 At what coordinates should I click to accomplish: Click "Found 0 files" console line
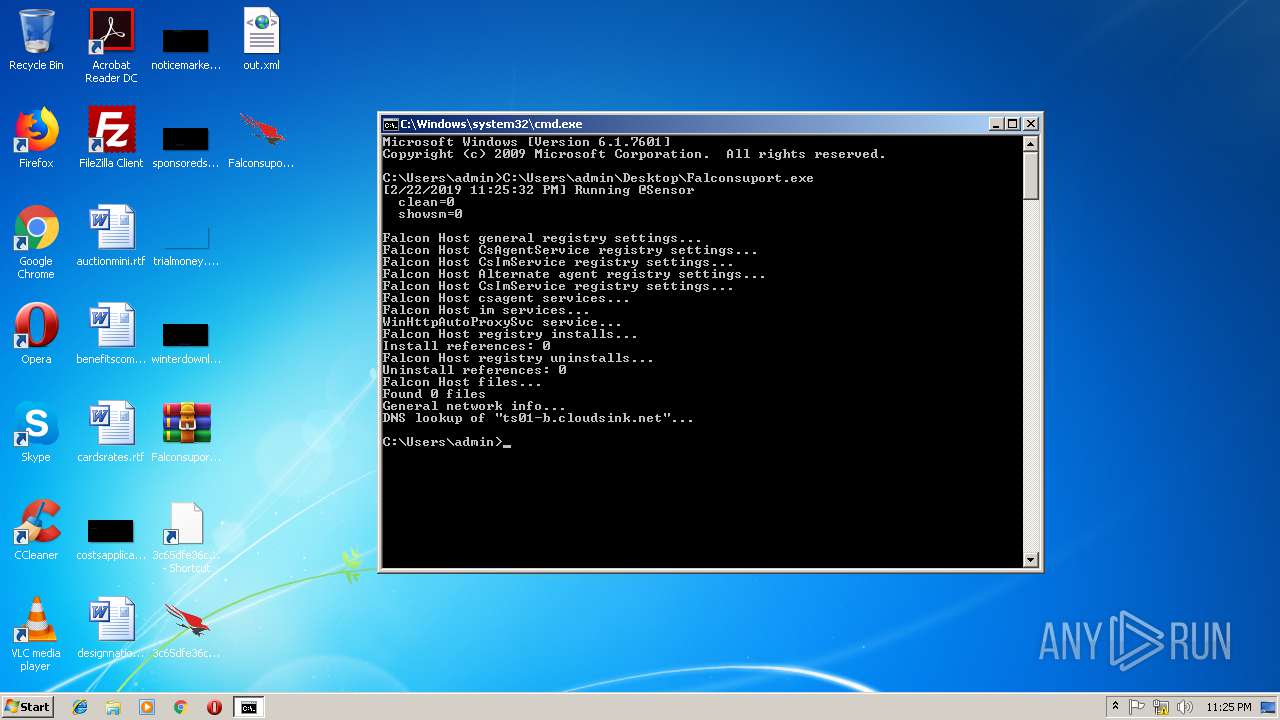(x=434, y=394)
